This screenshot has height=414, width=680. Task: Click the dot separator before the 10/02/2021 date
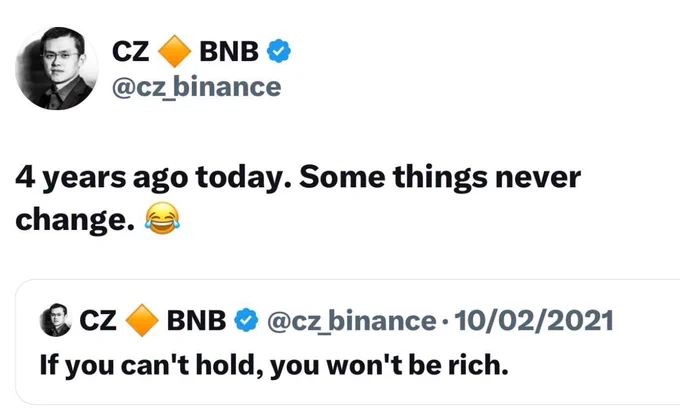445,322
